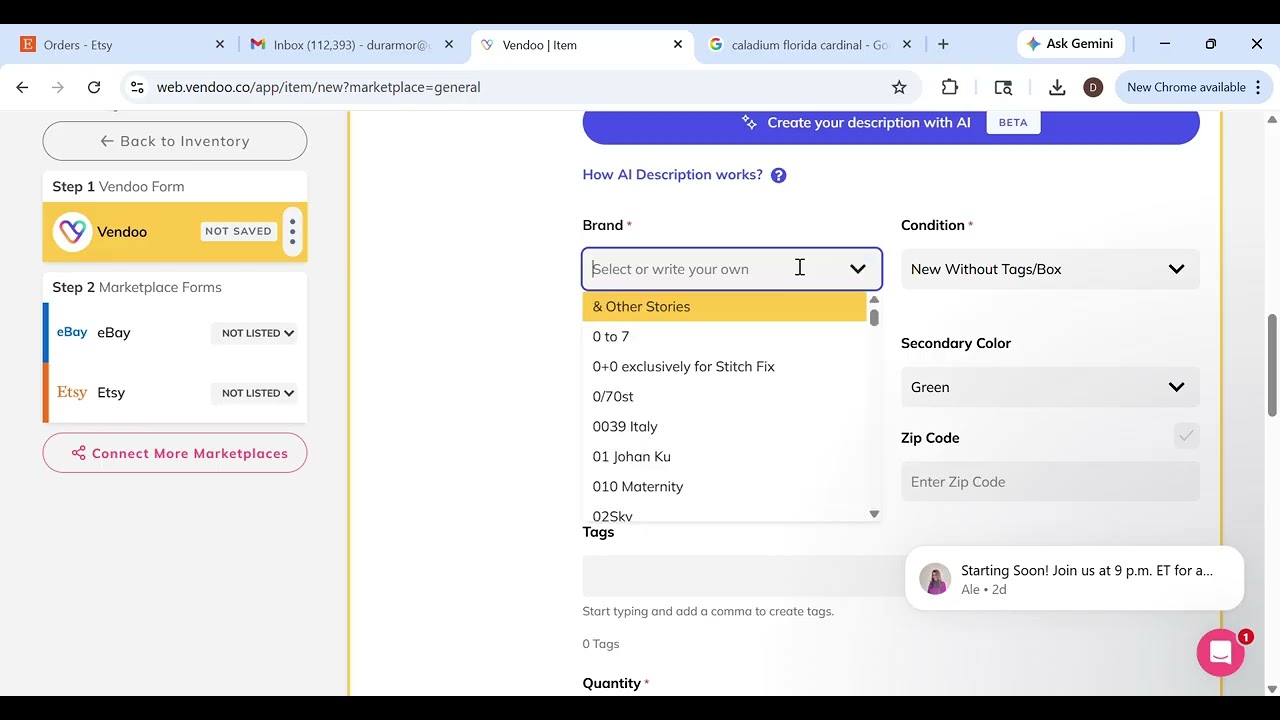1280x720 pixels.
Task: Close the caladium florida cardinal tab
Action: click(907, 45)
